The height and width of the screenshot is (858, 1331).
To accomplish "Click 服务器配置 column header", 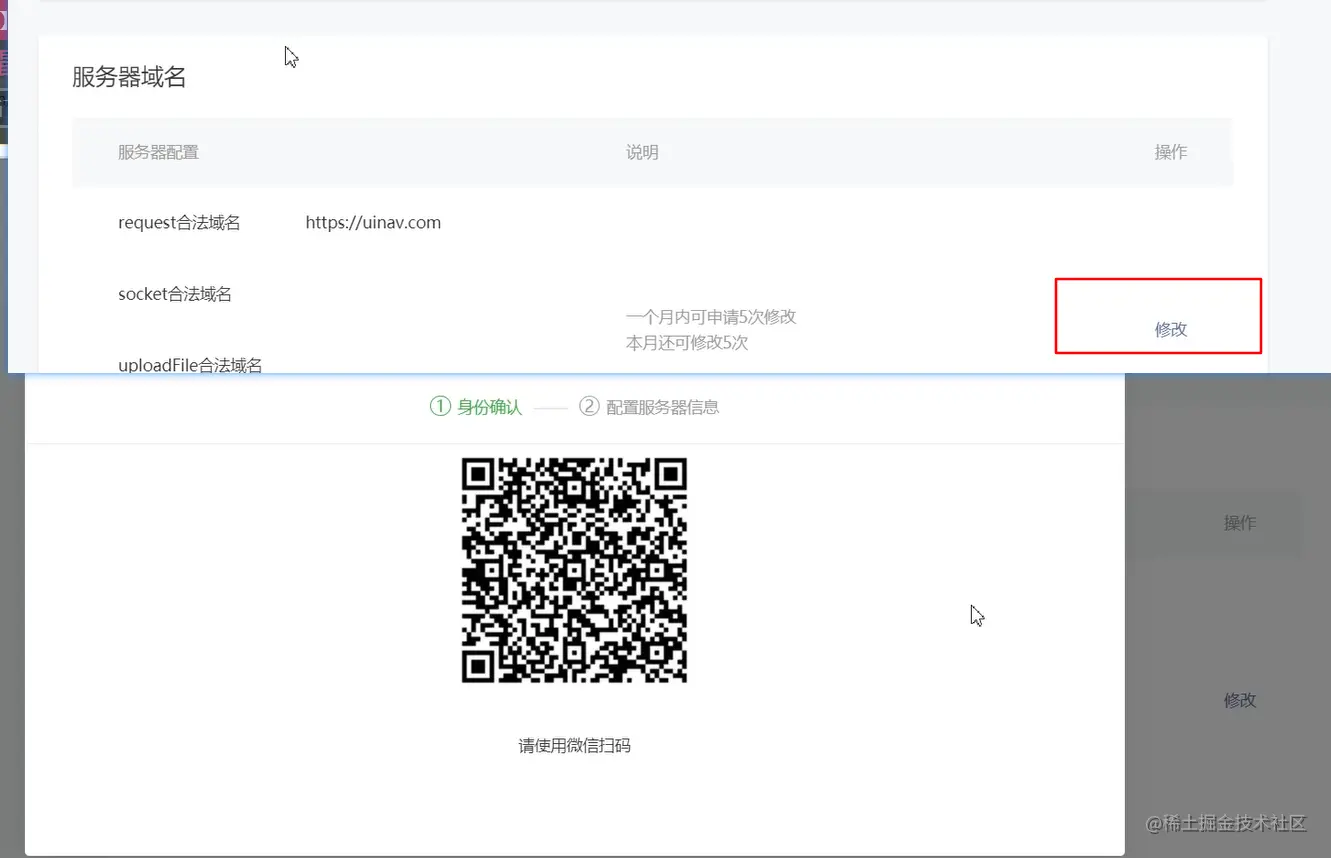I will click(158, 152).
